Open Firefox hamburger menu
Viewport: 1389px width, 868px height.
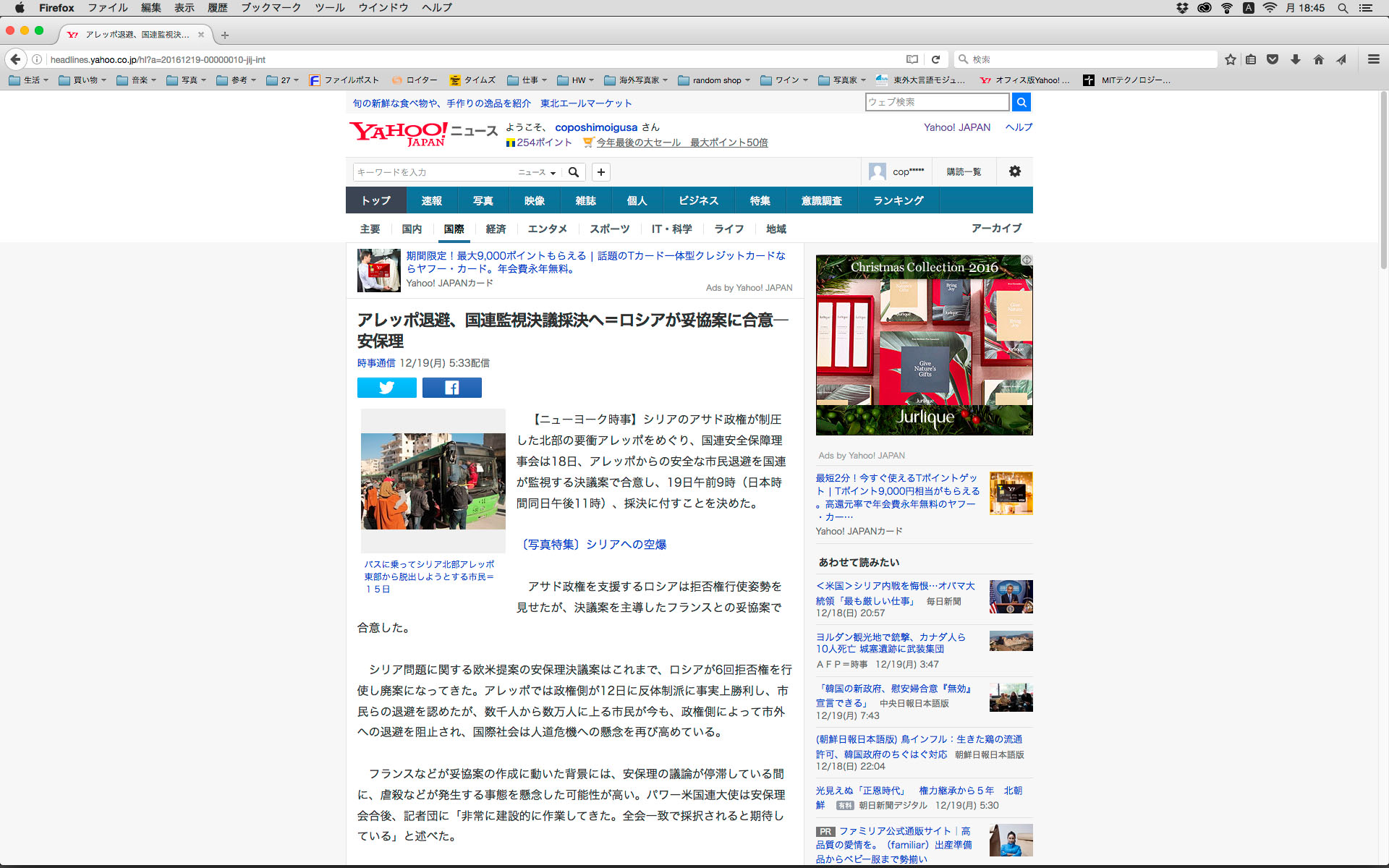(x=1373, y=59)
